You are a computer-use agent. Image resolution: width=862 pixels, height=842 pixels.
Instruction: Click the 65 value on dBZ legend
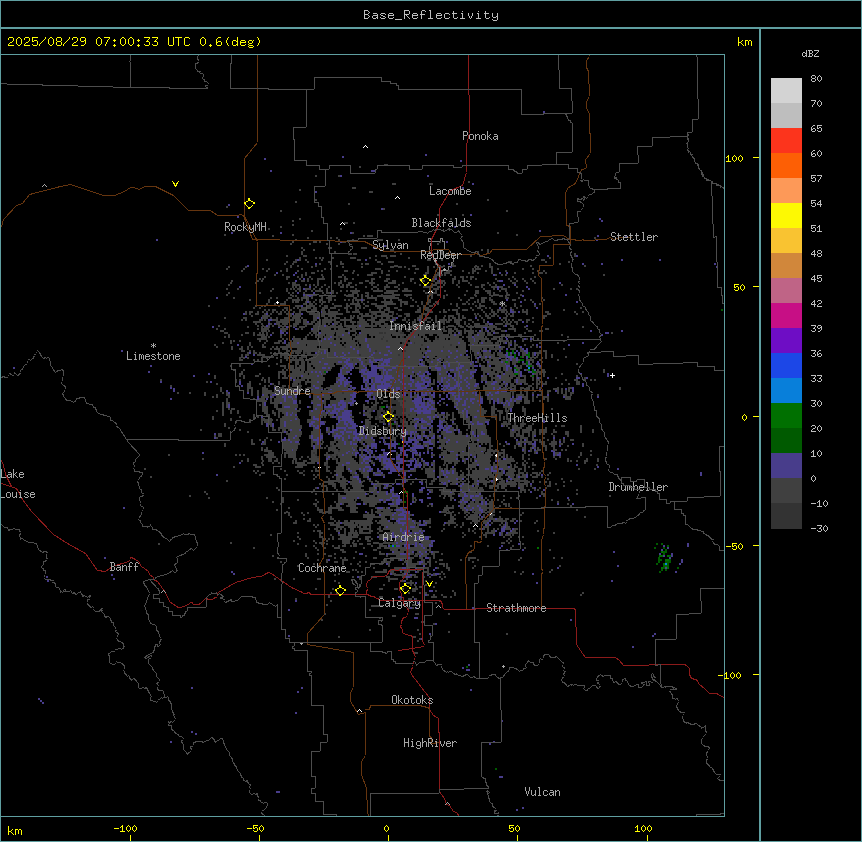[x=816, y=129]
